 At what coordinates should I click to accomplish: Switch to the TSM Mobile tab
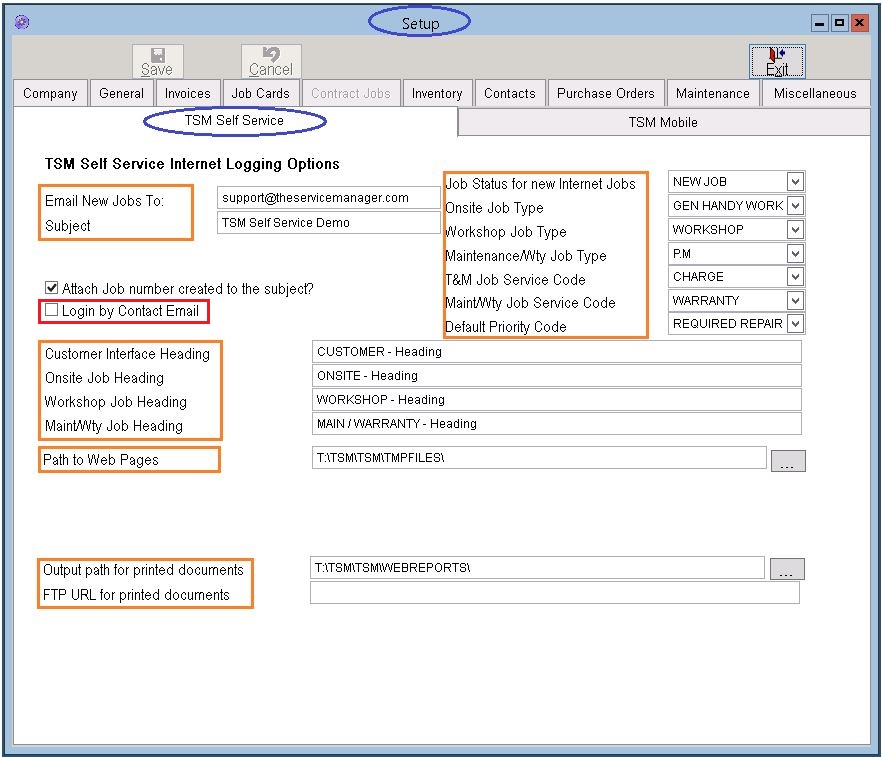pos(662,122)
